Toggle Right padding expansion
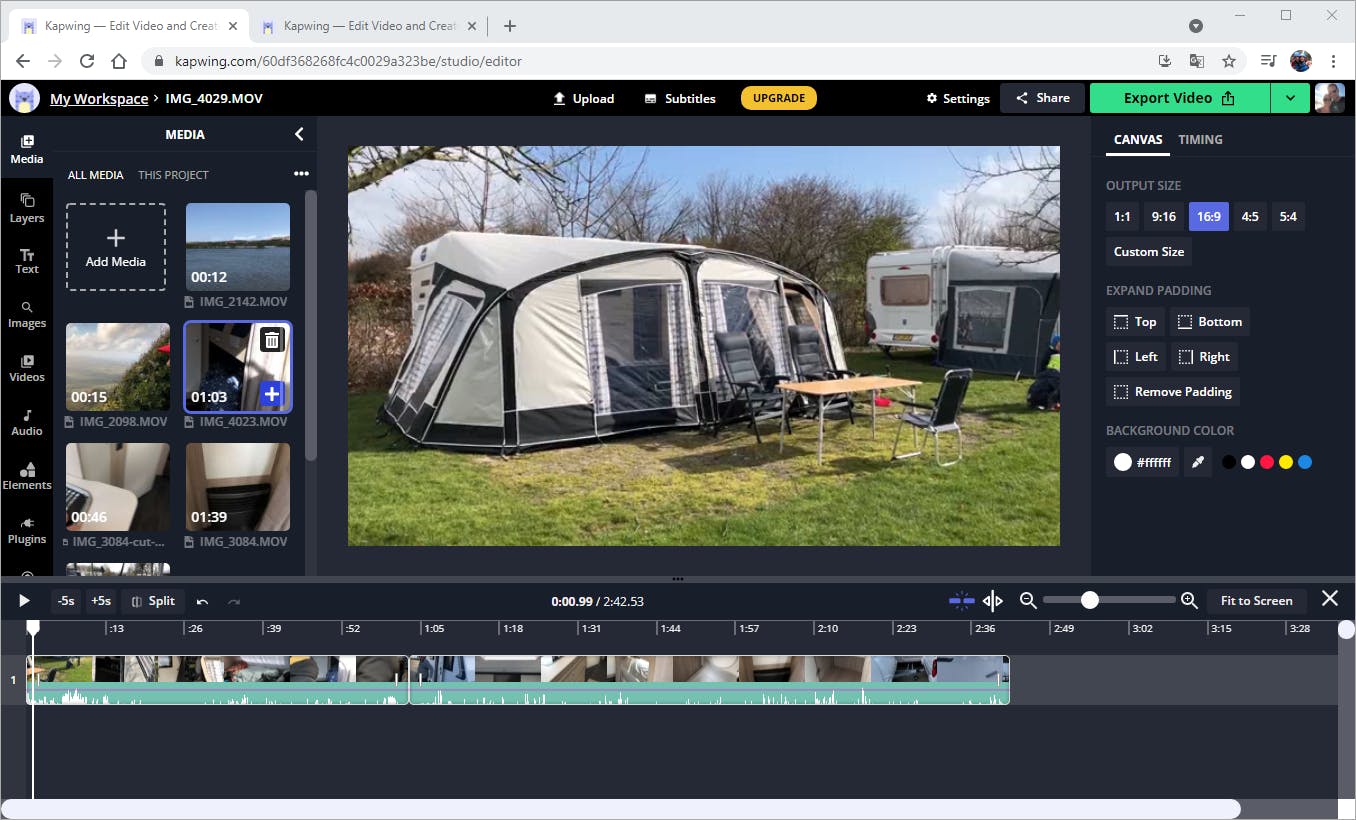 [x=1204, y=357]
